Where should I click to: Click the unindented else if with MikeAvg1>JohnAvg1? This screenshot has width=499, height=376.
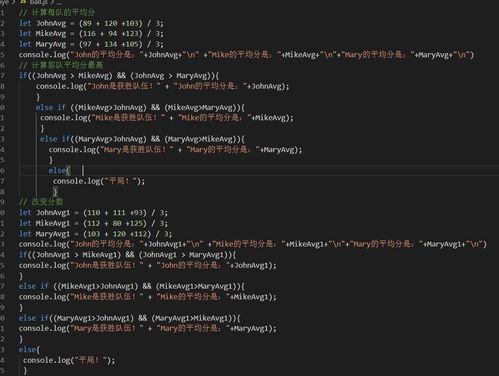(34, 286)
